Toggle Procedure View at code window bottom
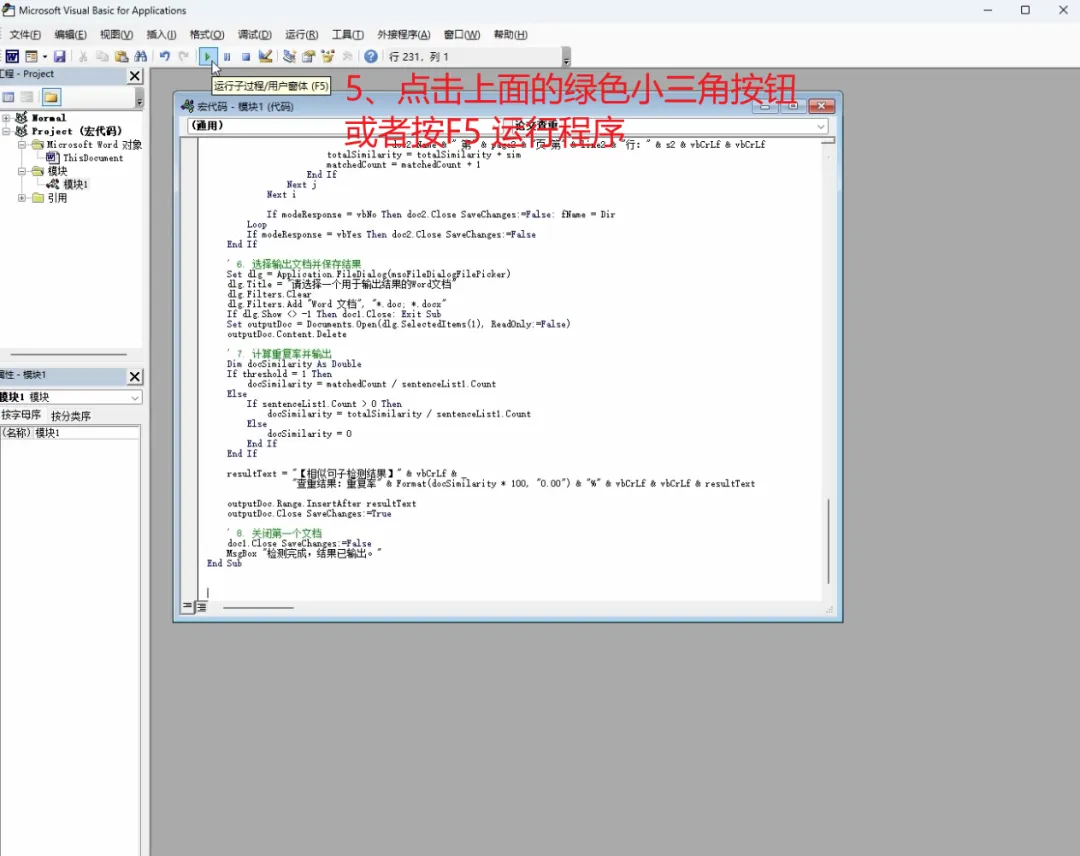The height and width of the screenshot is (856, 1080). click(x=187, y=607)
